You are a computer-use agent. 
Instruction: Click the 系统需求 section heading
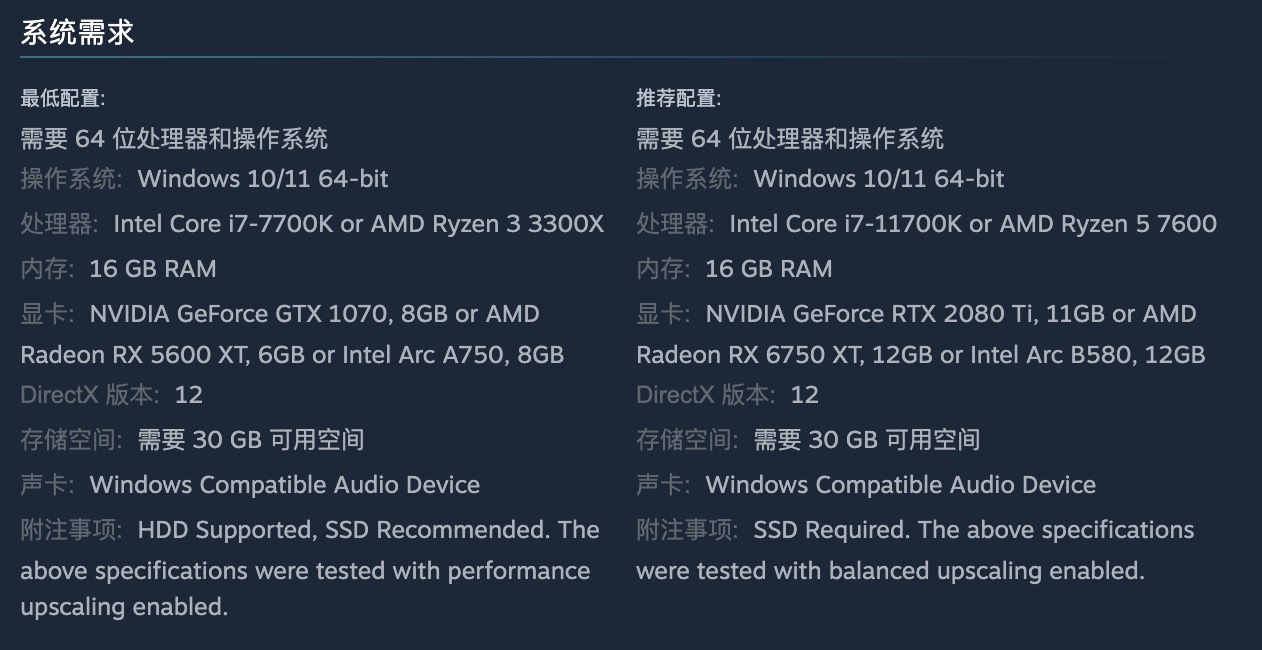(77, 33)
